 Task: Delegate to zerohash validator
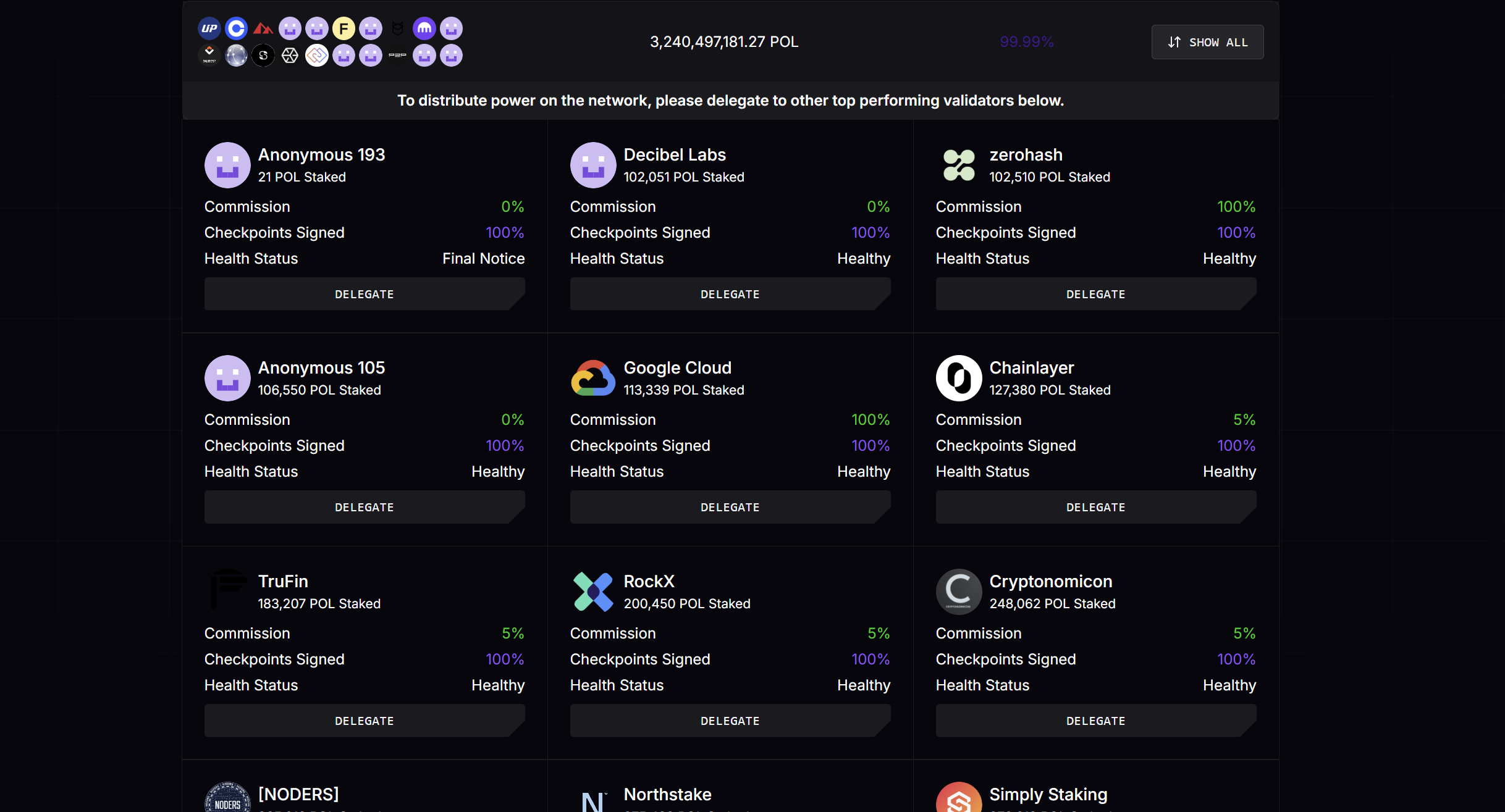click(x=1096, y=294)
